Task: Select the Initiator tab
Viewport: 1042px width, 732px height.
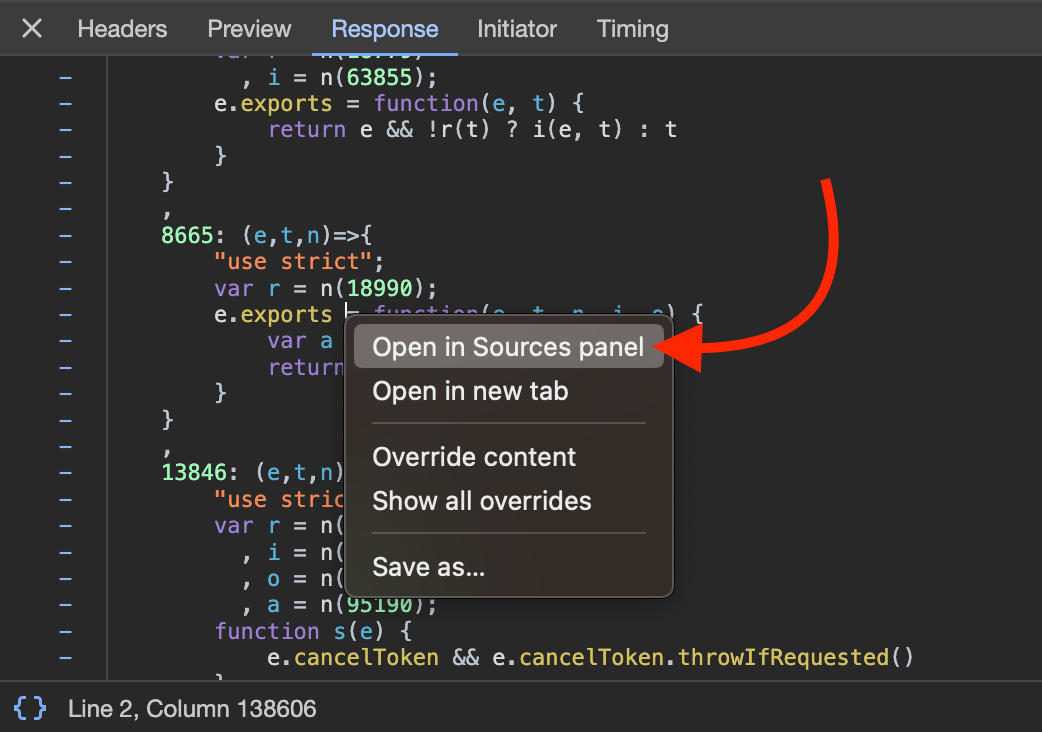Action: click(517, 29)
